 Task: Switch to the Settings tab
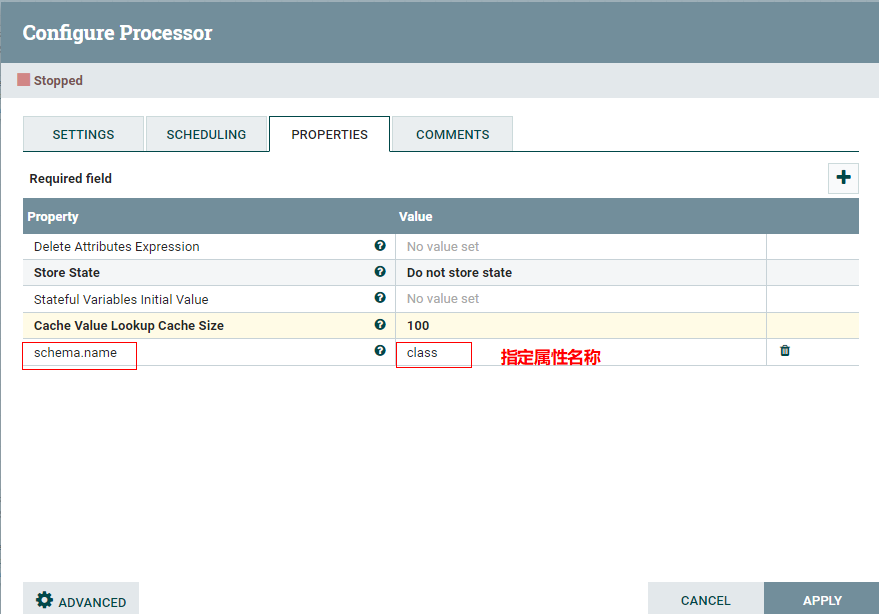(83, 133)
